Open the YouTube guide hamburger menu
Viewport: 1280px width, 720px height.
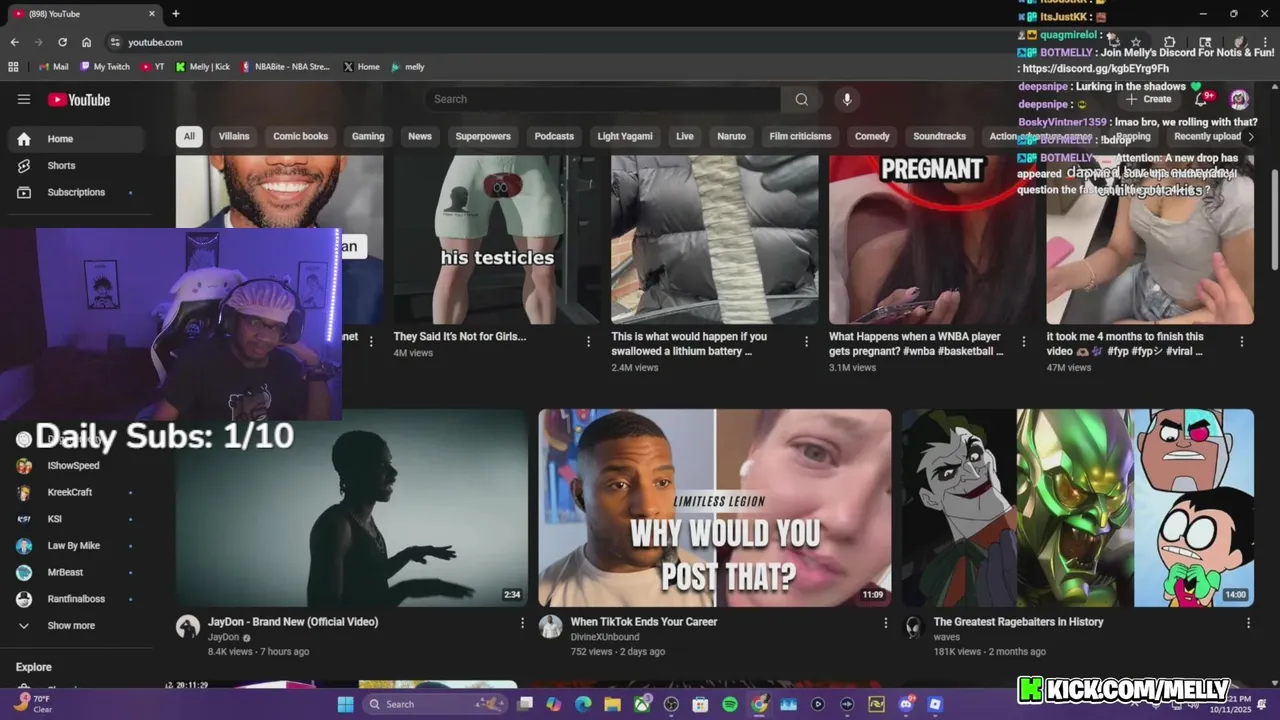point(24,99)
